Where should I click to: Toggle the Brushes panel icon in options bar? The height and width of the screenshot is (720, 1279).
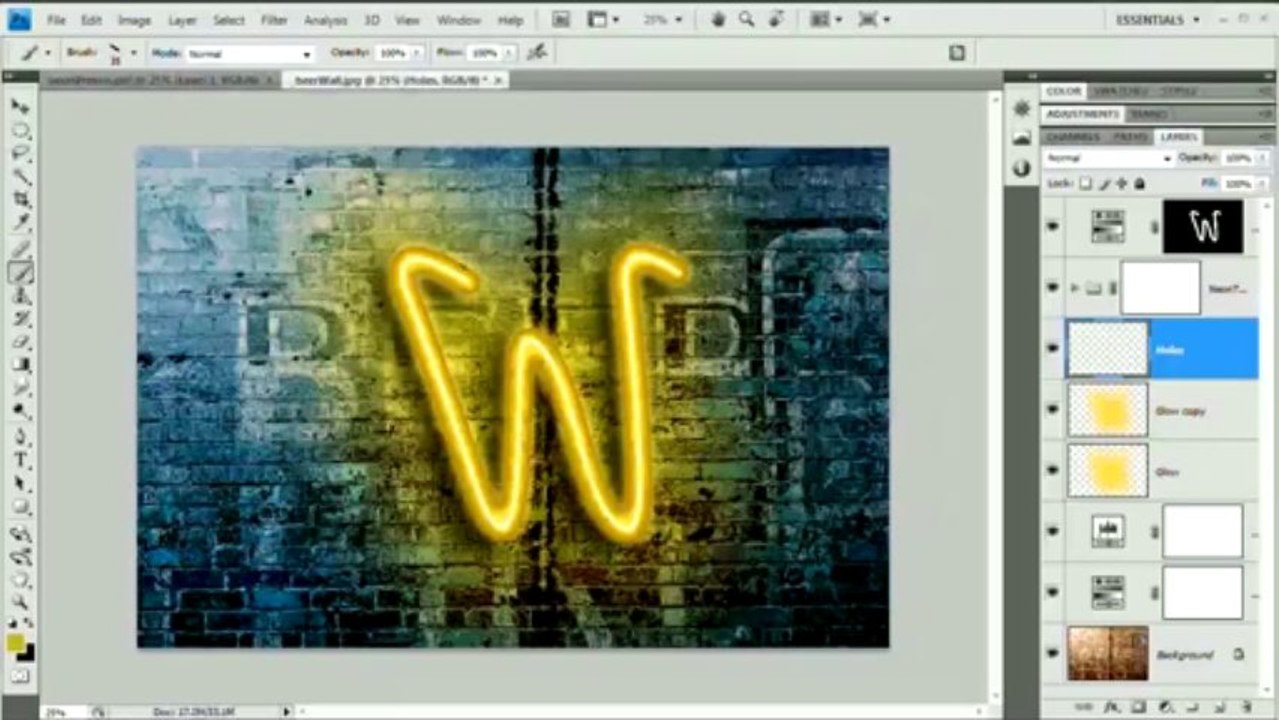[x=957, y=53]
